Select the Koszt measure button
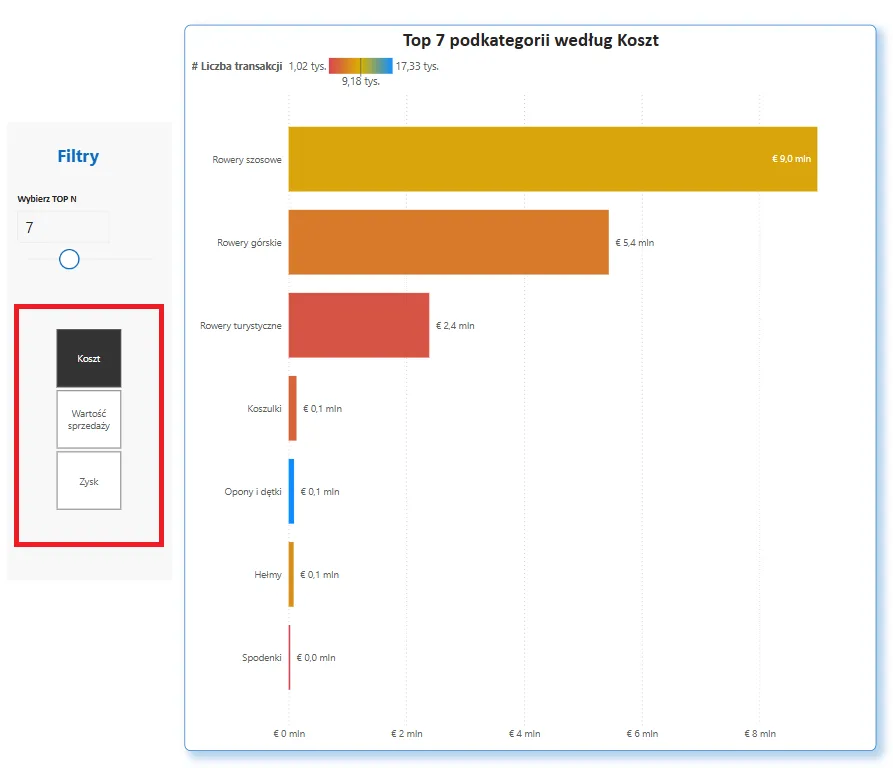The width and height of the screenshot is (893, 768). tap(89, 358)
